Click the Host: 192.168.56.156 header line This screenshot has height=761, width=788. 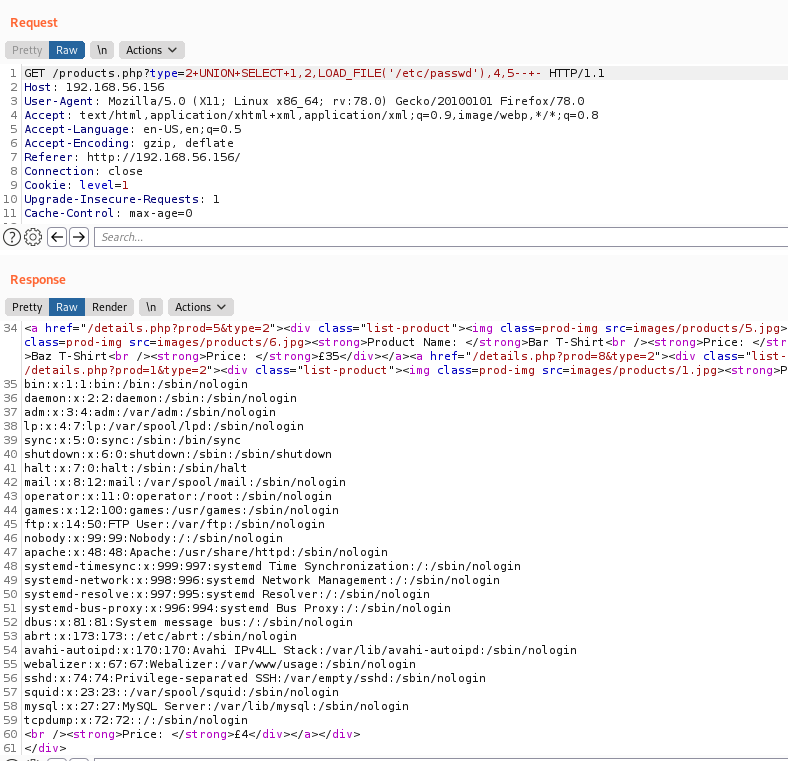(94, 87)
